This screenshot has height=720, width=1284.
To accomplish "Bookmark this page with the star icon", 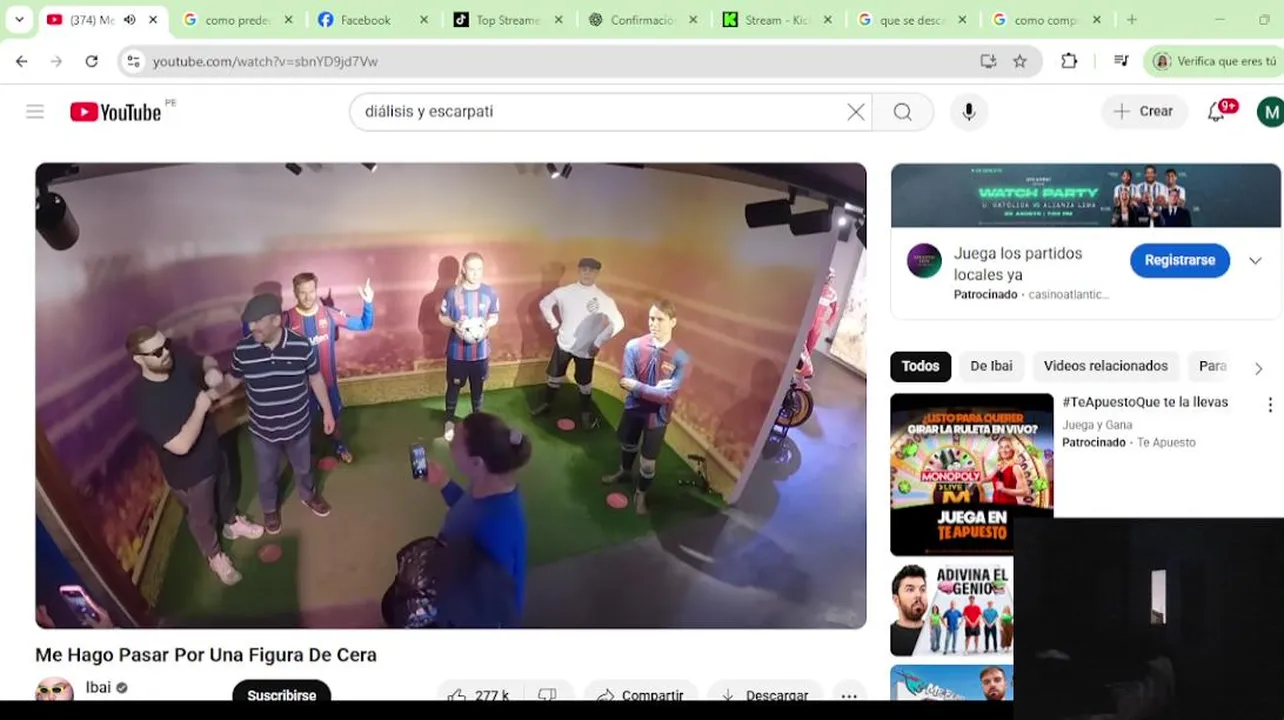I will point(1020,61).
